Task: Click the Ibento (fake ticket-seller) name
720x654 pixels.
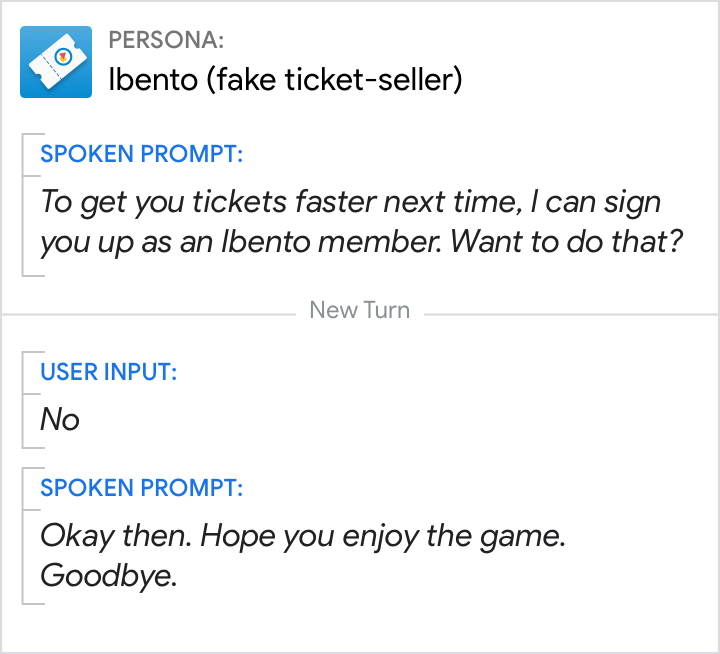Action: point(285,80)
